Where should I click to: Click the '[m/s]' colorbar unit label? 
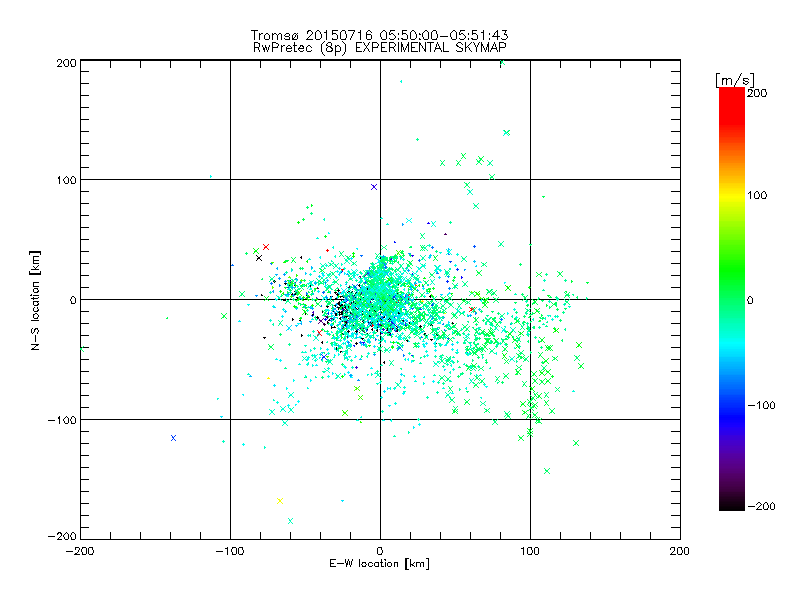tap(735, 80)
